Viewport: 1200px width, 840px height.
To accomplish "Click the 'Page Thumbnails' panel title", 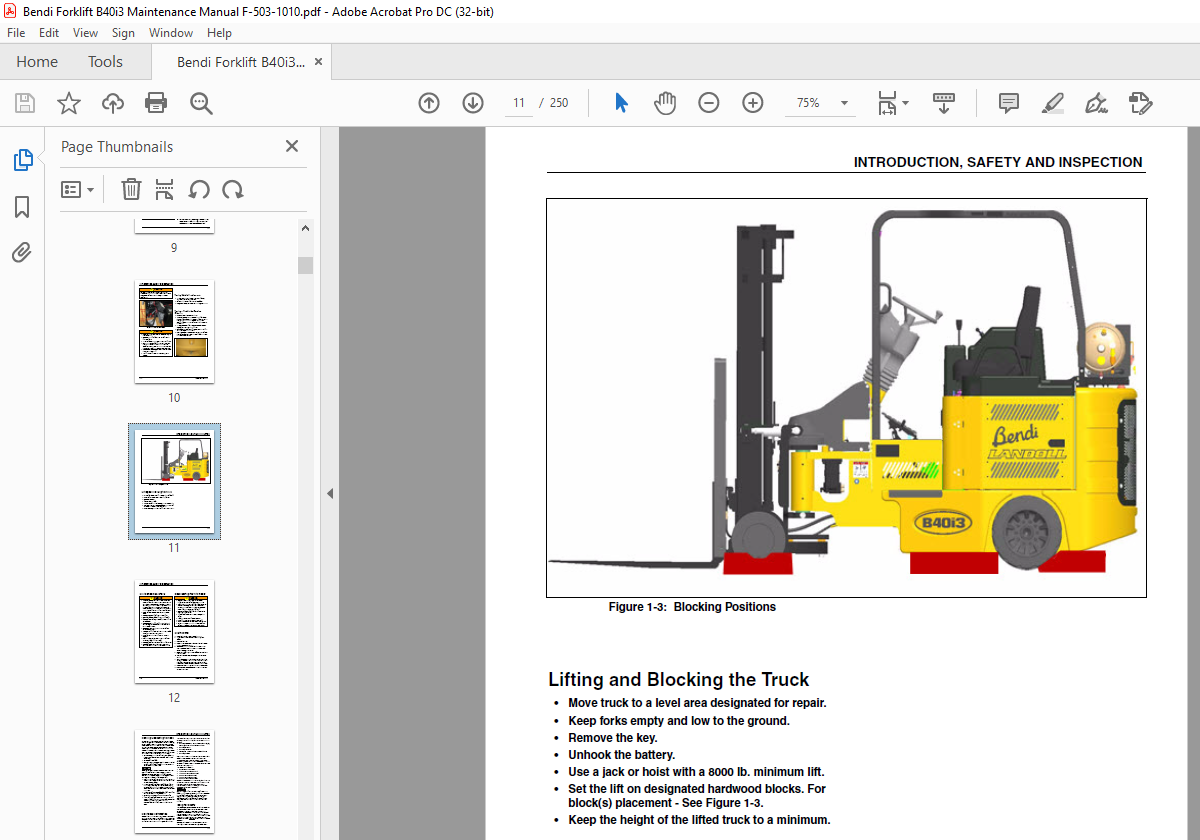I will (x=117, y=147).
